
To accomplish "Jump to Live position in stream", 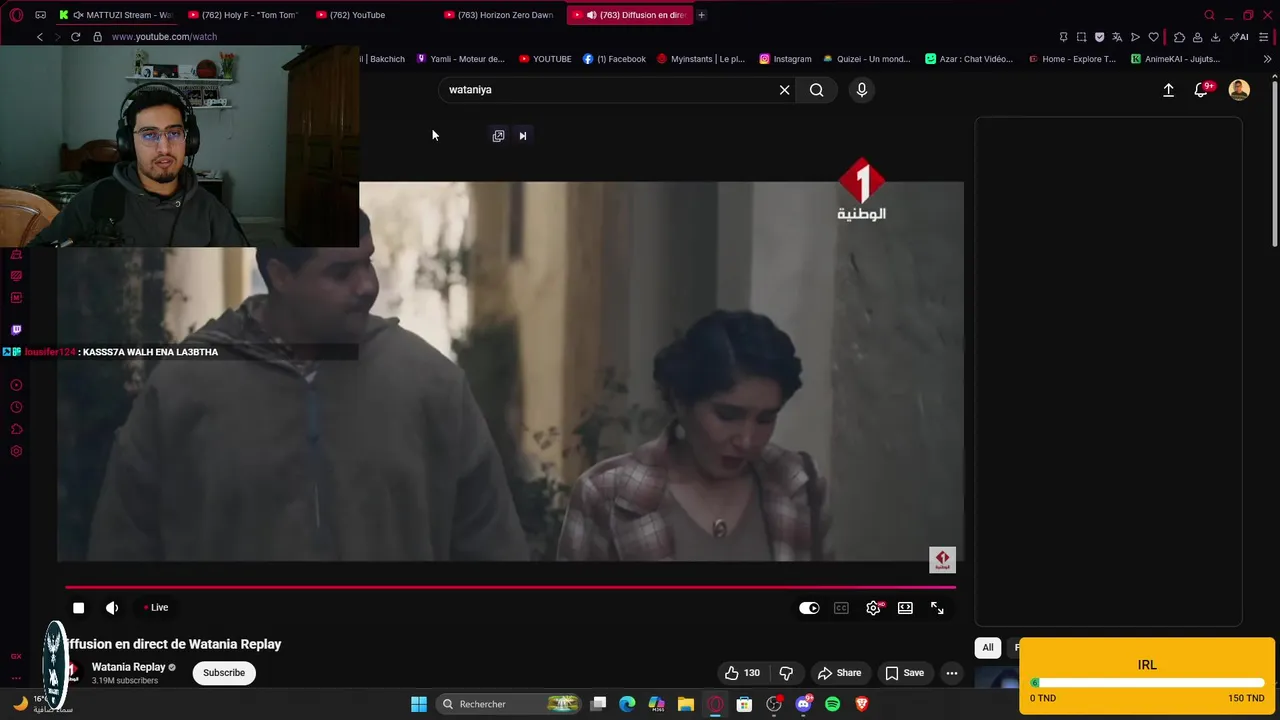I will click(x=156, y=608).
